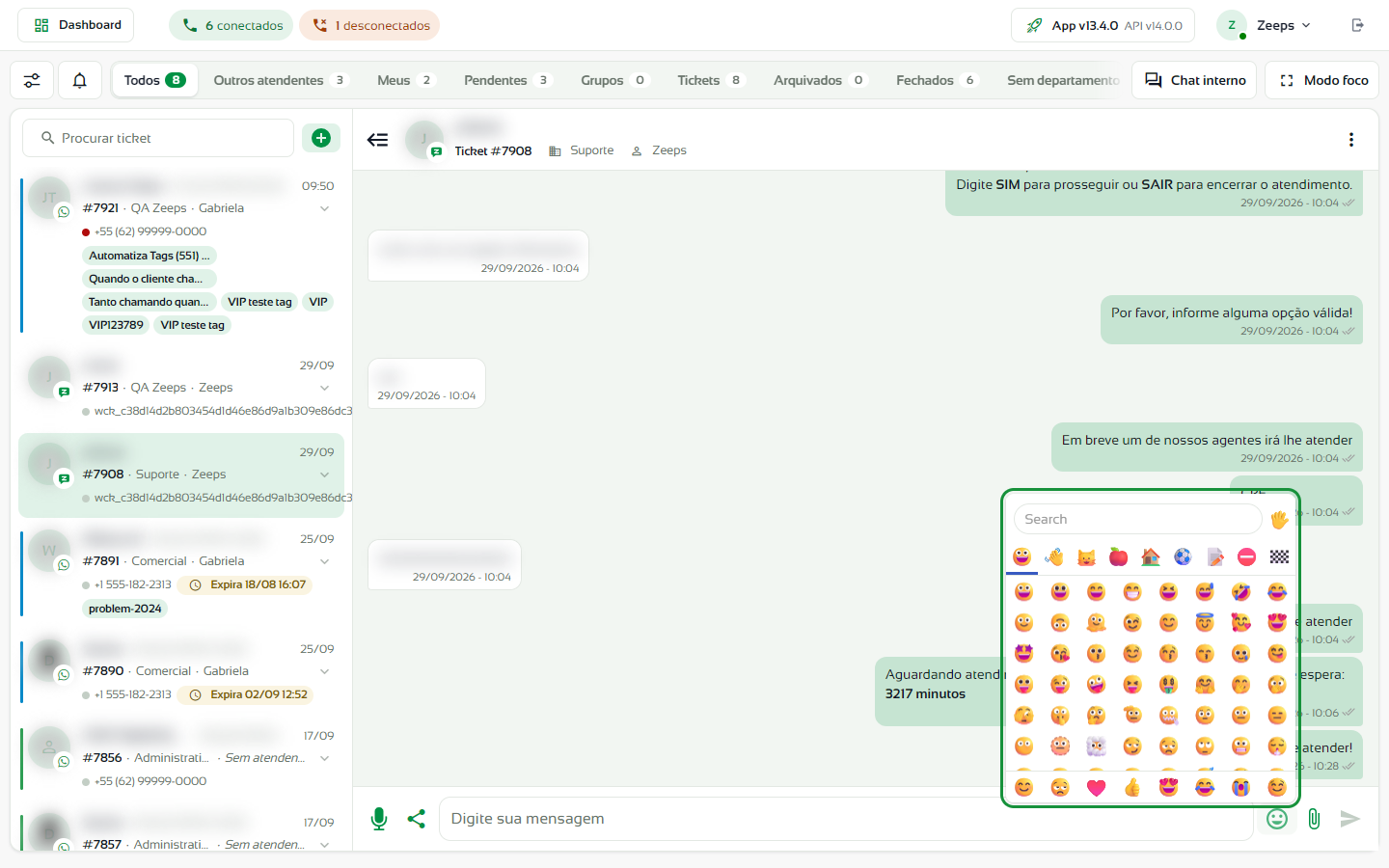The image size is (1389, 868).
Task: Select the house travel emoji category
Action: [x=1151, y=556]
